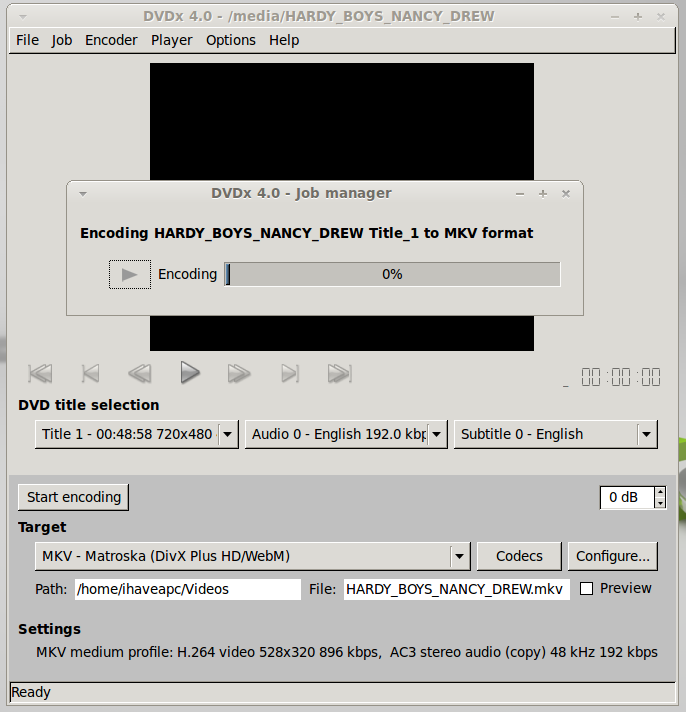Click the Settings section label
The height and width of the screenshot is (712, 686).
point(49,629)
